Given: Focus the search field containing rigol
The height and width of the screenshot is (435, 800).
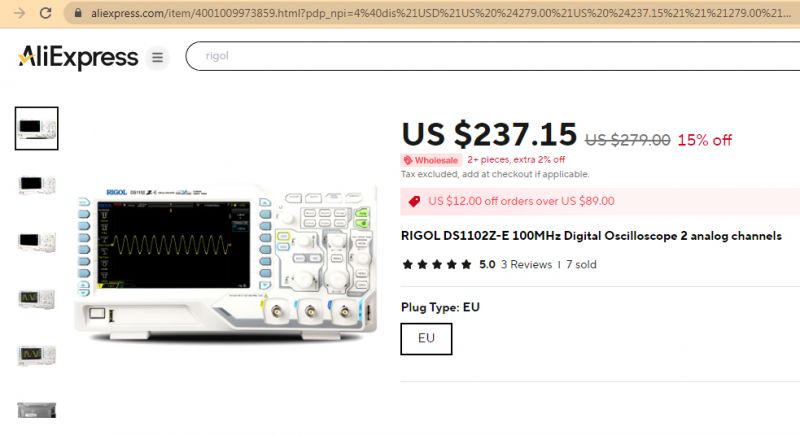Looking at the screenshot, I should point(492,56).
